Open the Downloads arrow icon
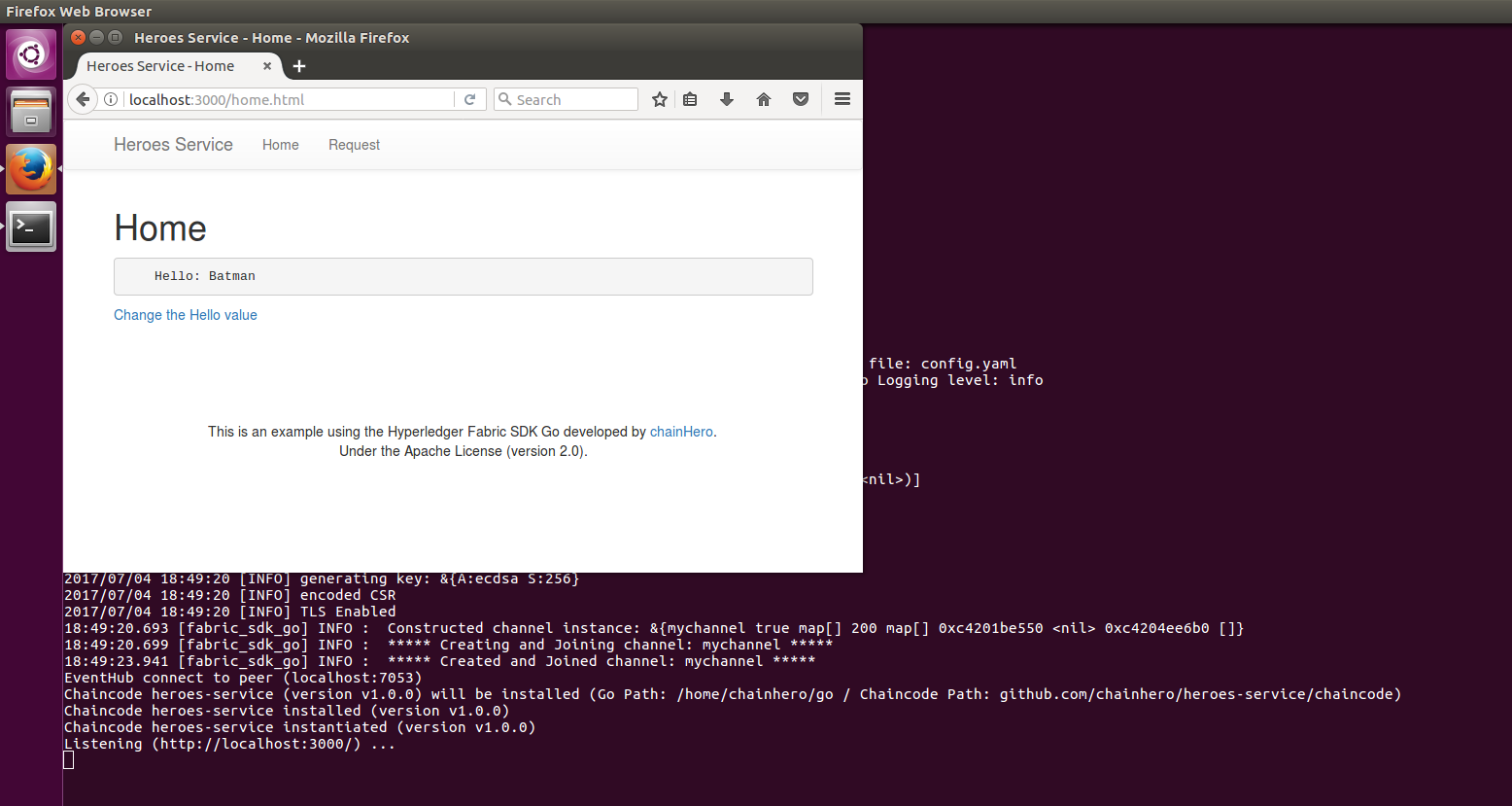This screenshot has height=806, width=1512. click(726, 99)
